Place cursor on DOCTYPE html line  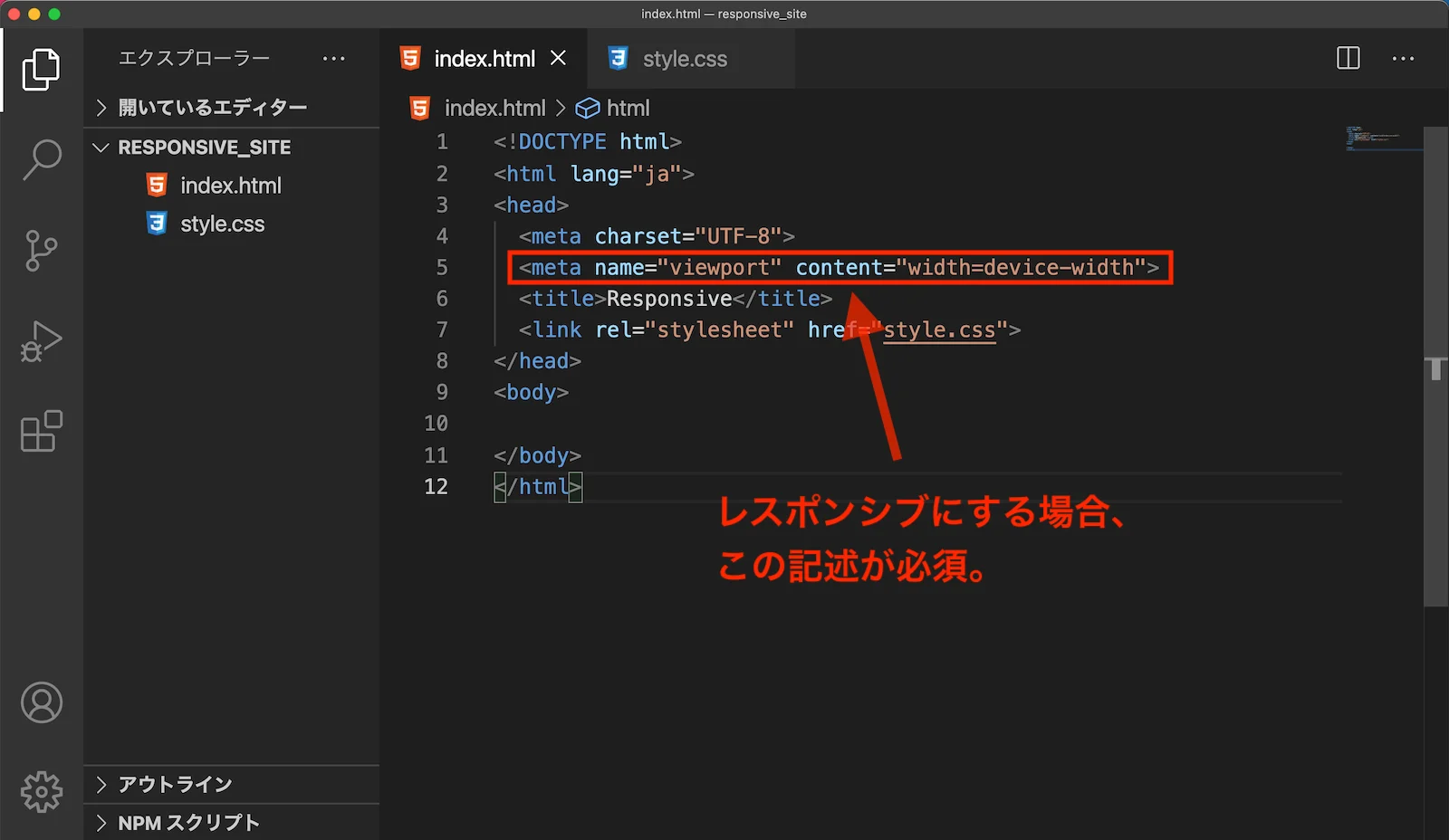point(588,142)
